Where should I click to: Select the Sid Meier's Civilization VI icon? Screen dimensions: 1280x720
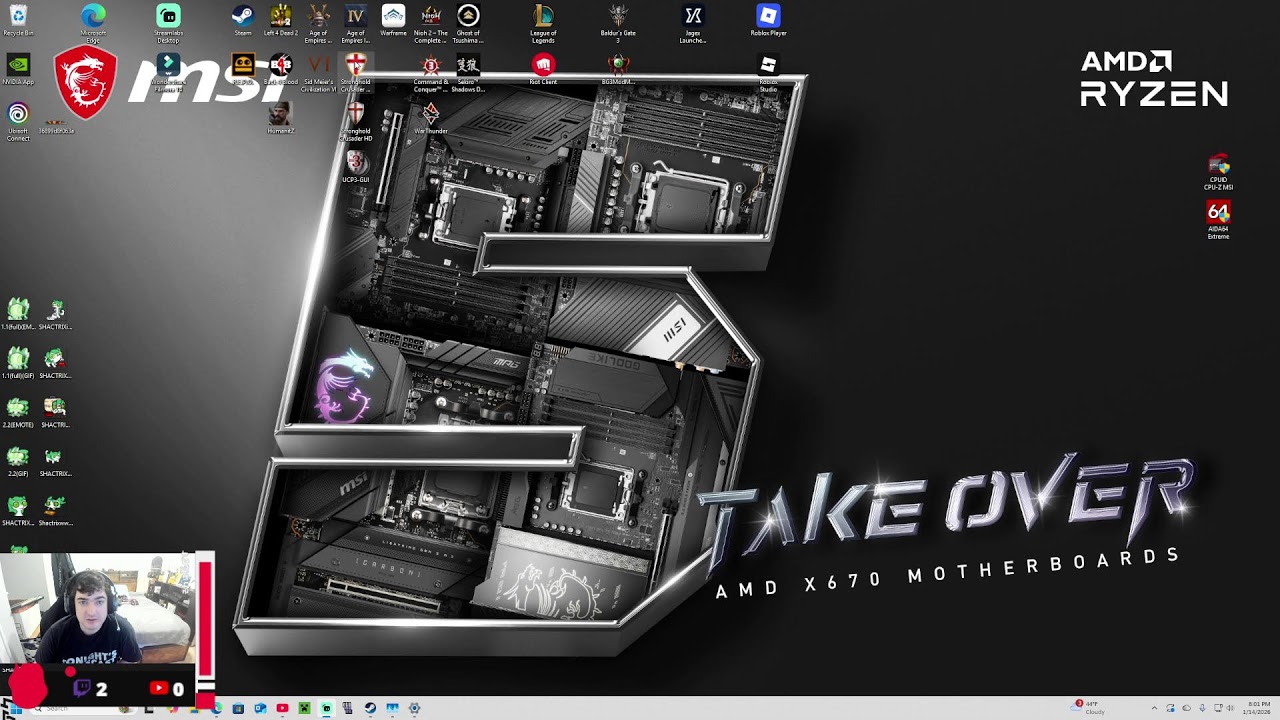point(318,72)
